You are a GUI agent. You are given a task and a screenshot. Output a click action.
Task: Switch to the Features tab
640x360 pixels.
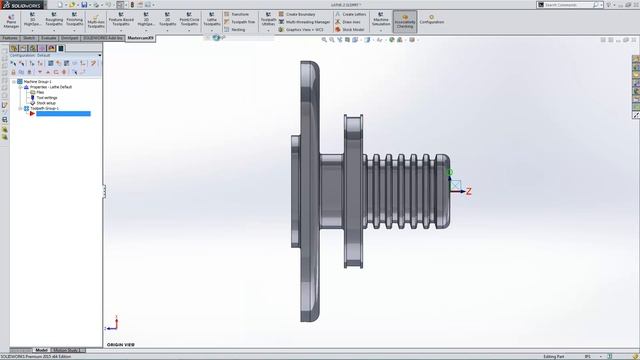10,38
